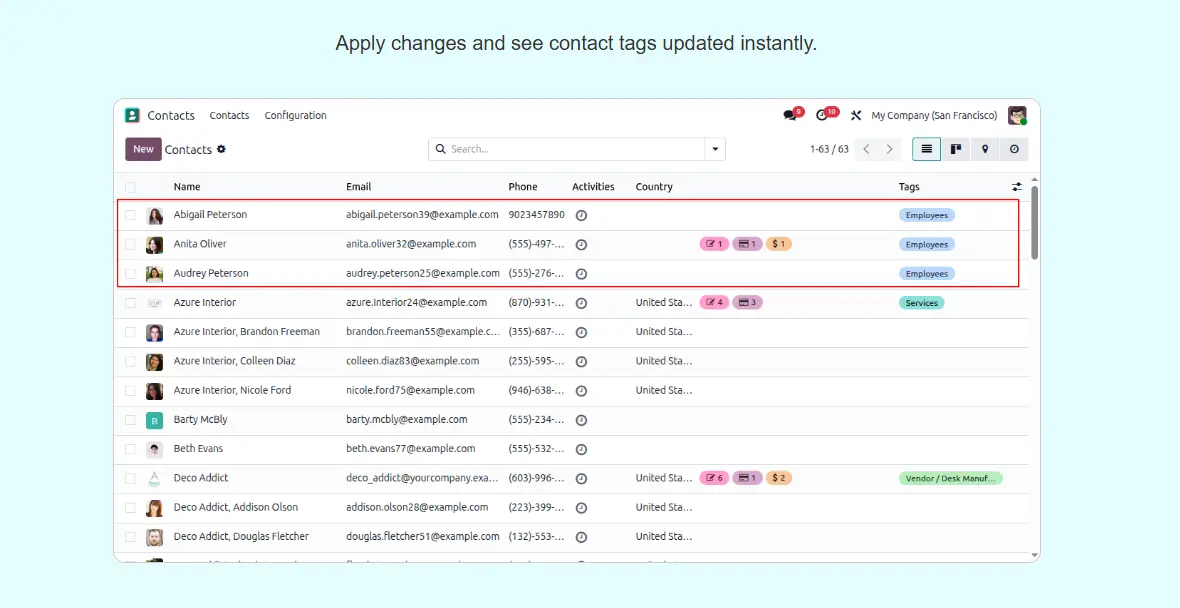Click the Employees tag on Anita Oliver
Screen dimensions: 1180x608
tap(926, 244)
